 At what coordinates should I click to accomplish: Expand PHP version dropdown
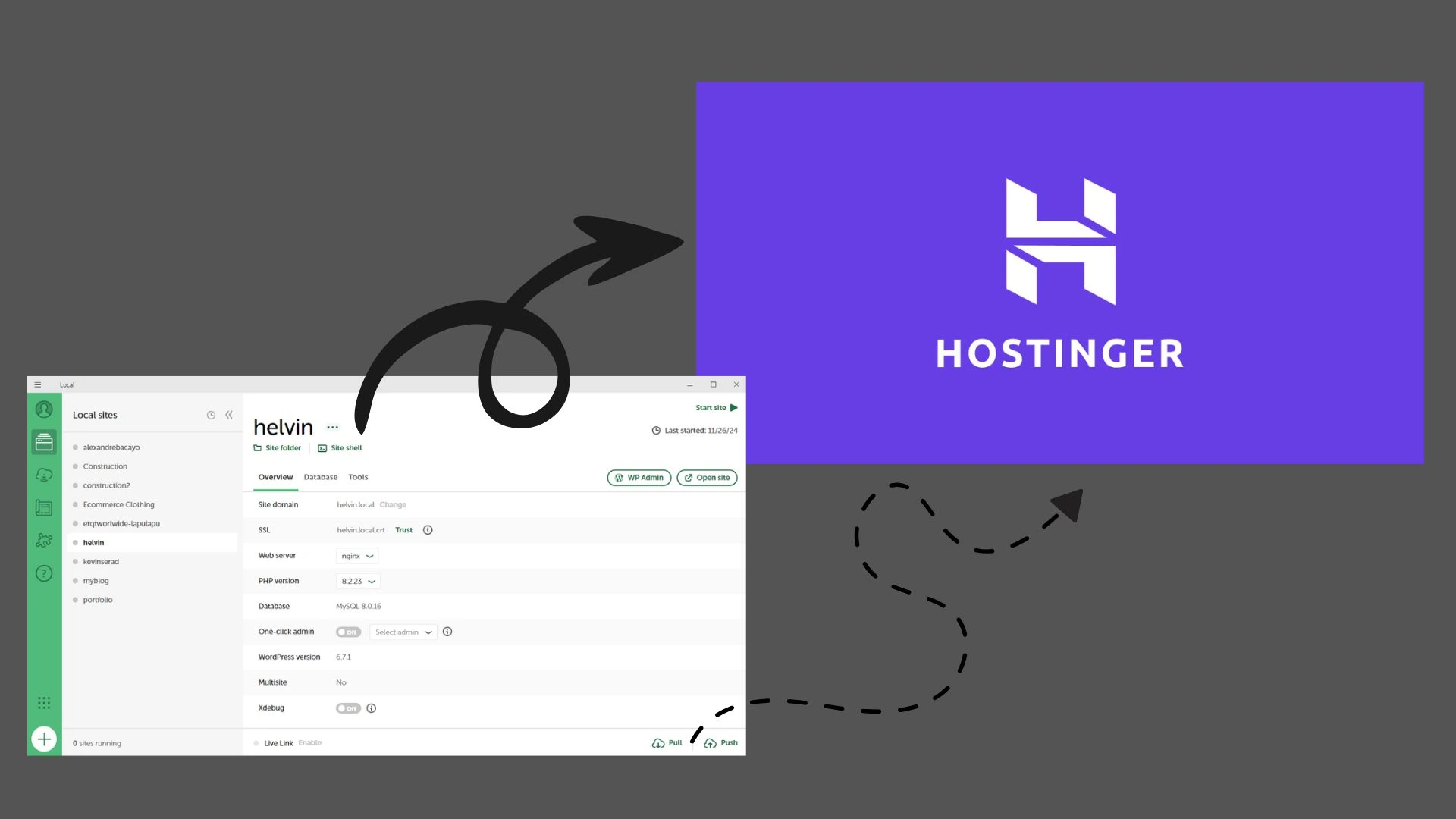tap(358, 581)
